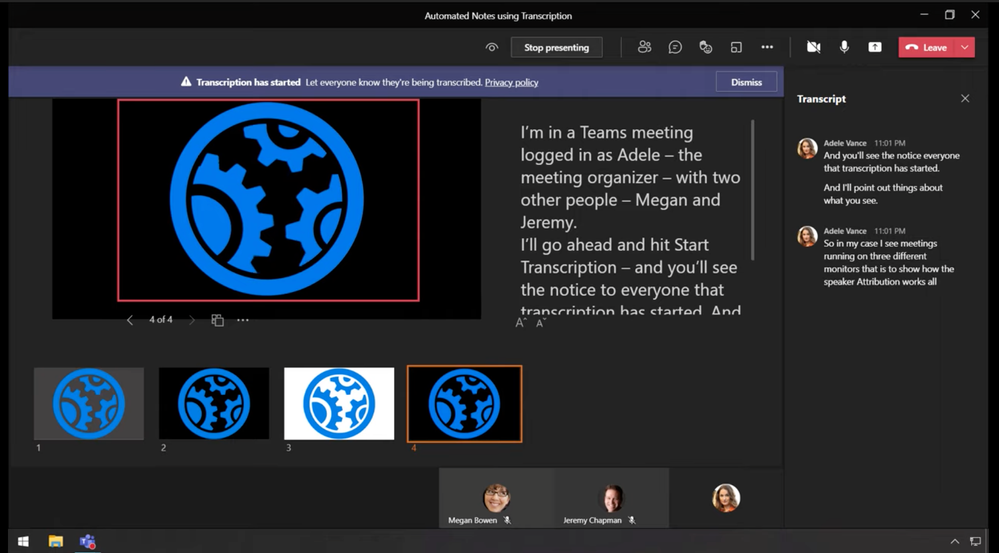Click the Transcript panel heading
The width and height of the screenshot is (999, 553).
pyautogui.click(x=821, y=99)
